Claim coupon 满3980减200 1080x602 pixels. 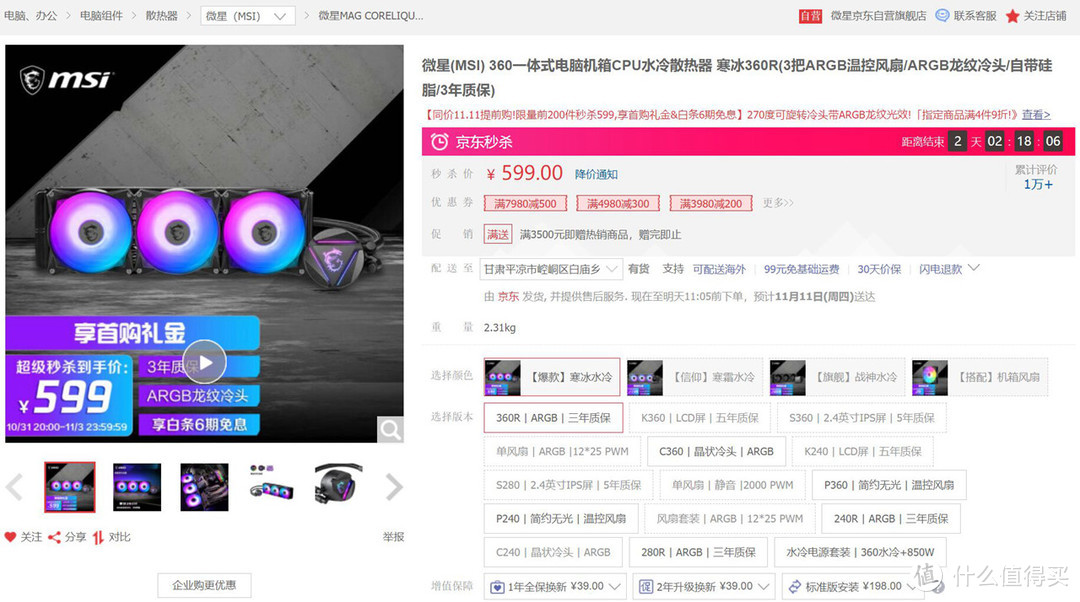[711, 203]
